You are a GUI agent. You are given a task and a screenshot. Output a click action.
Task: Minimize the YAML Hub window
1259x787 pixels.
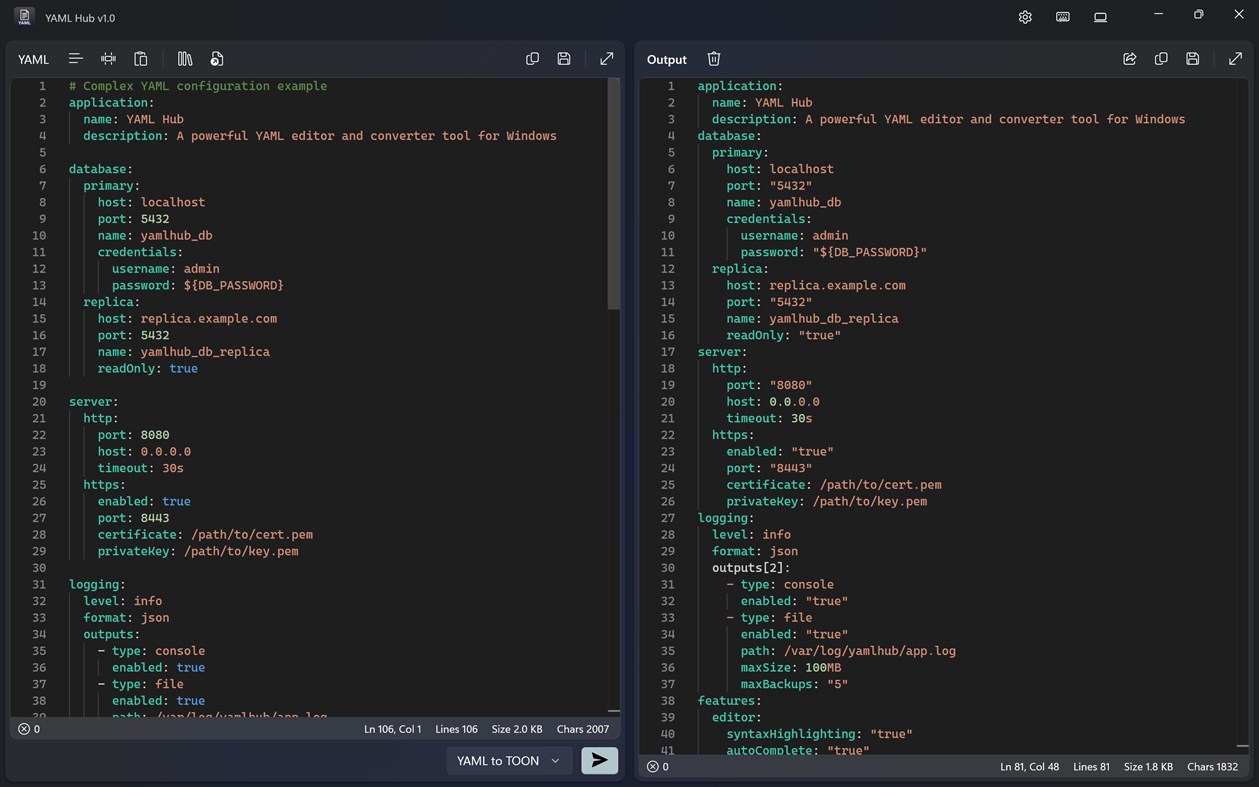pos(1158,15)
